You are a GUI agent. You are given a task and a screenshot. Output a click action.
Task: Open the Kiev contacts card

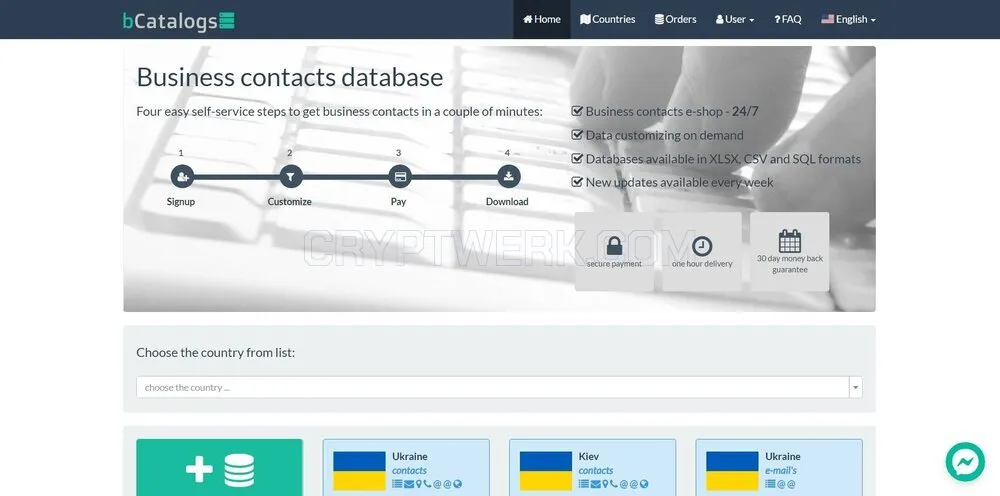592,467
